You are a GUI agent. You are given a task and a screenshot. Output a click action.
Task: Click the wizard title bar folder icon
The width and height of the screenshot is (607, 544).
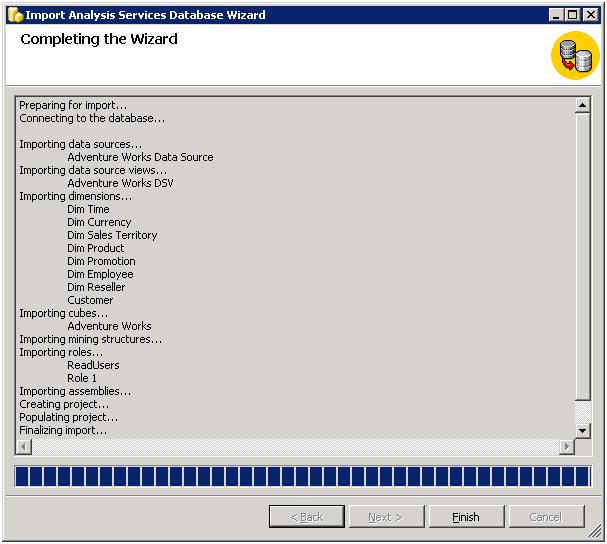(15, 15)
